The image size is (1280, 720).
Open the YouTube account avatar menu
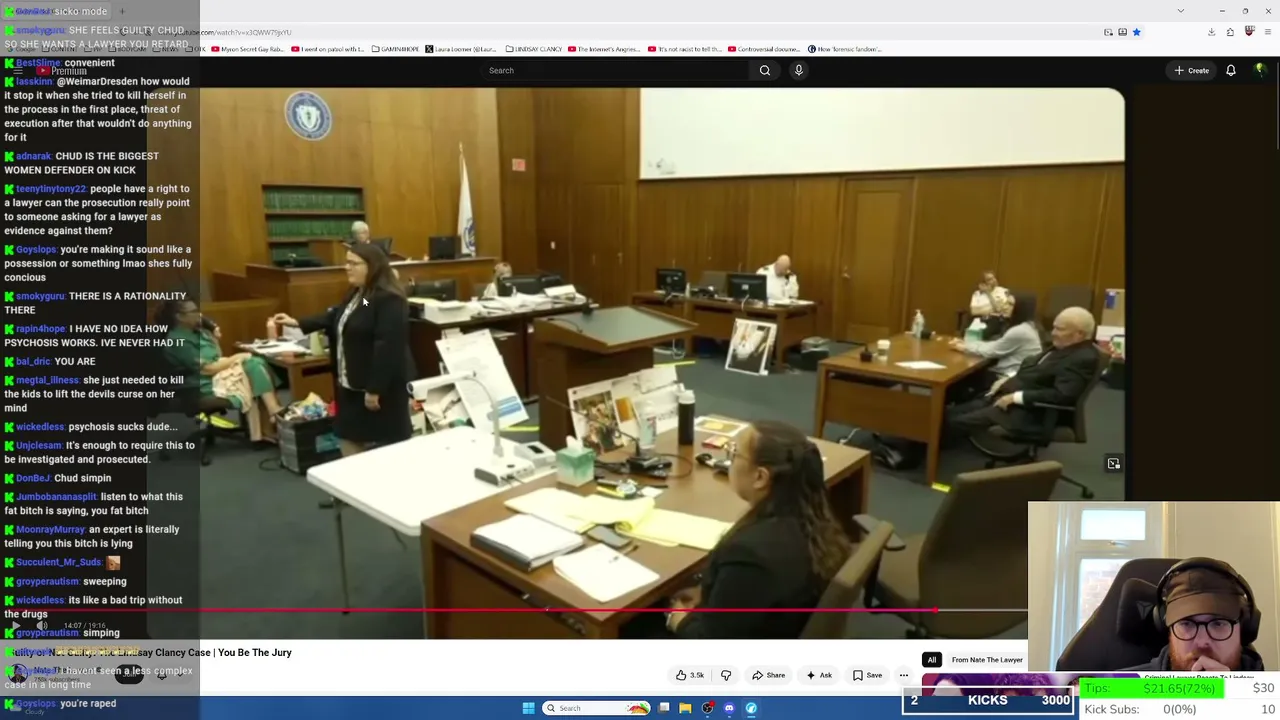pyautogui.click(x=1261, y=70)
